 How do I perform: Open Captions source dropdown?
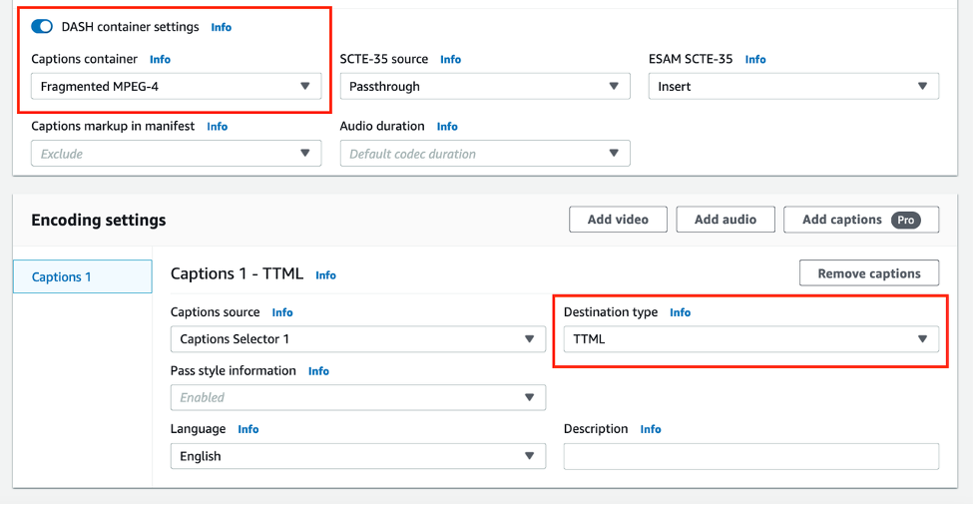click(358, 339)
